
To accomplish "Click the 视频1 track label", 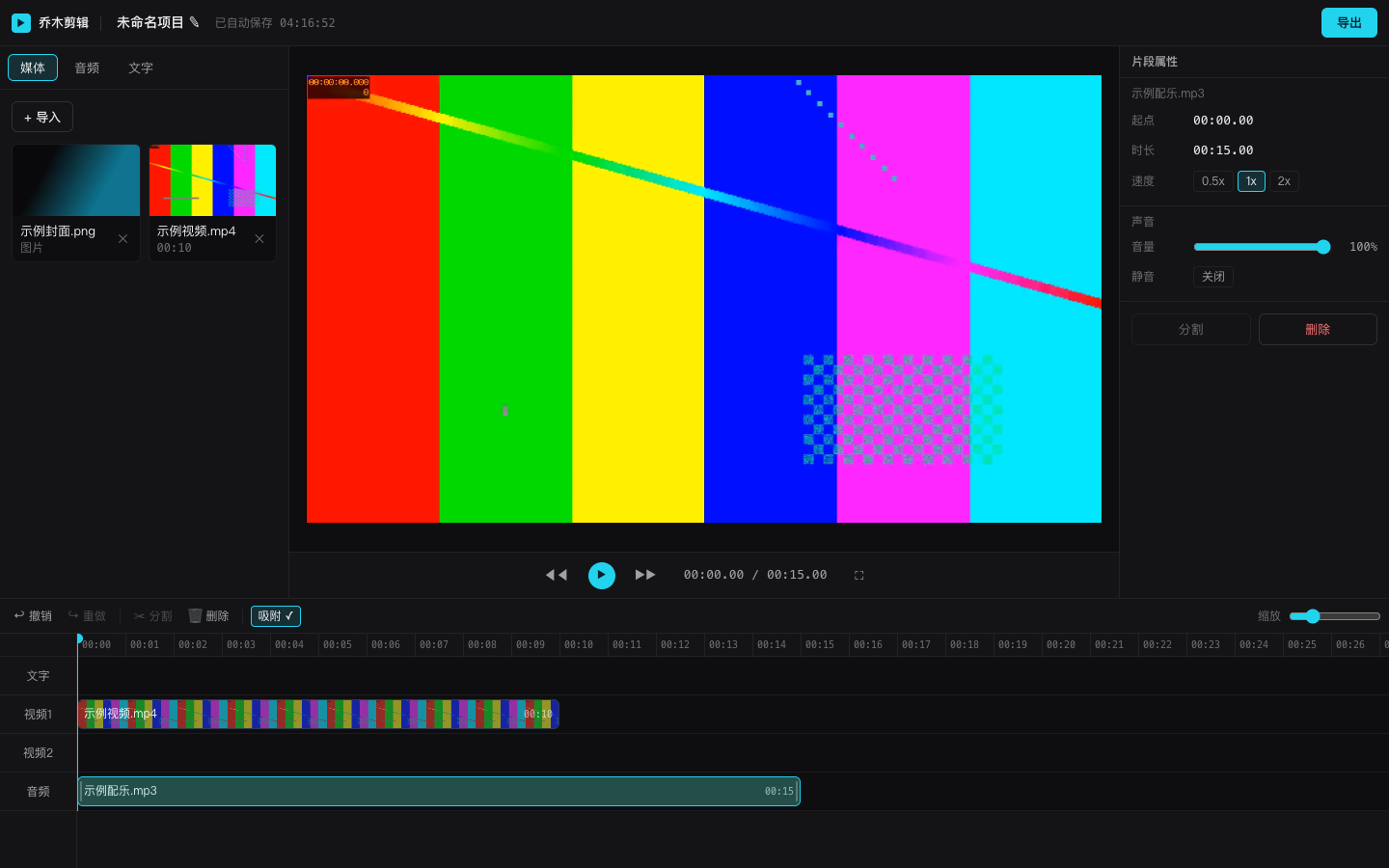I will (38, 715).
